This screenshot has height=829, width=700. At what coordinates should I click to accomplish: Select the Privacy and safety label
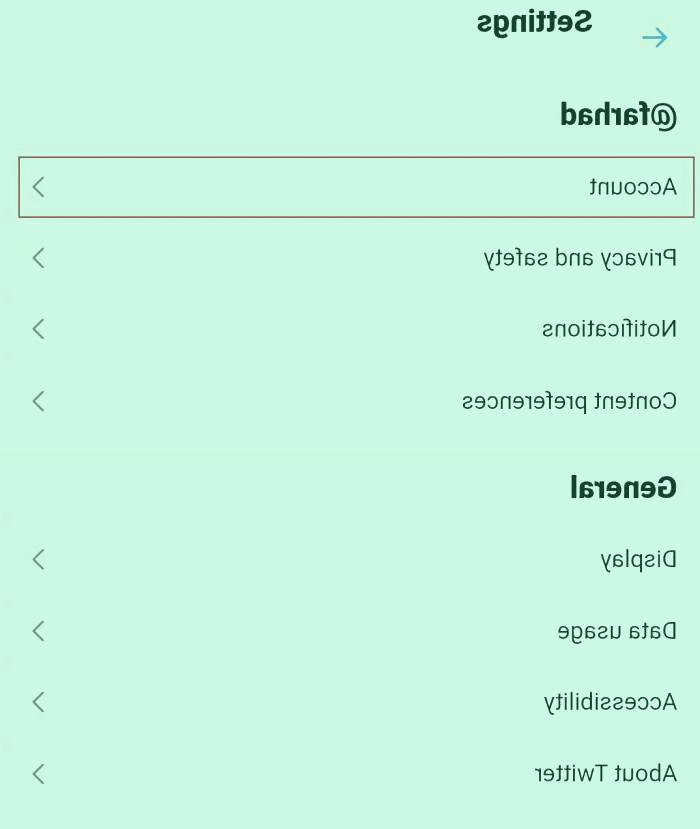(580, 258)
